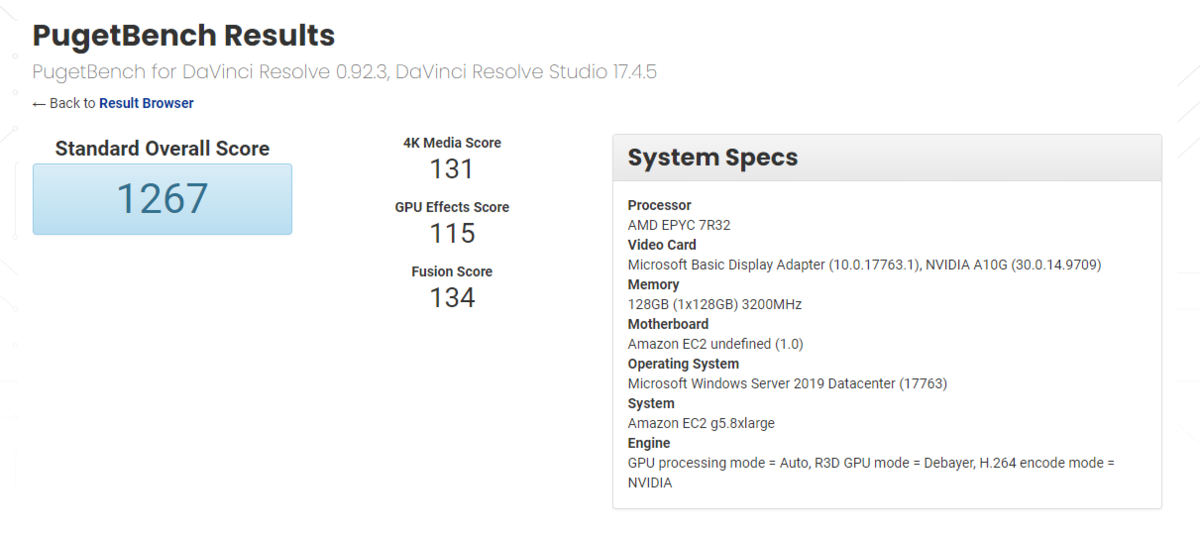
Task: Click the 1267 overall score box
Action: (162, 199)
